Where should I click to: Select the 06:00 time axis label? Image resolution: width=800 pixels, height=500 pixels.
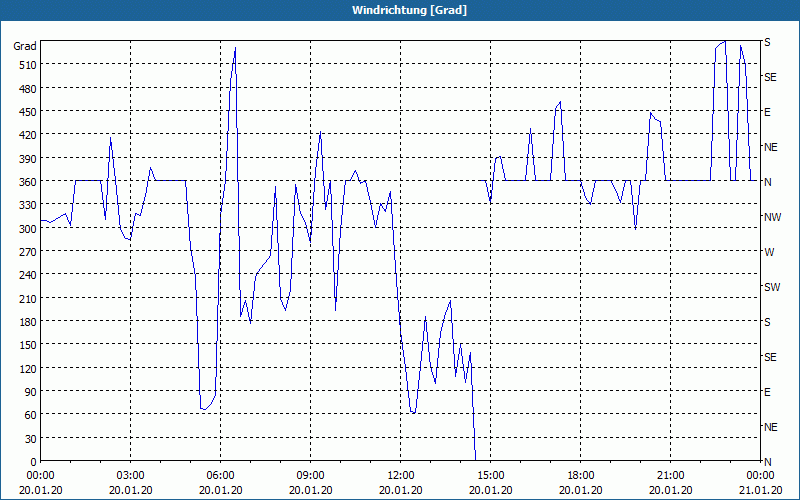click(x=220, y=476)
